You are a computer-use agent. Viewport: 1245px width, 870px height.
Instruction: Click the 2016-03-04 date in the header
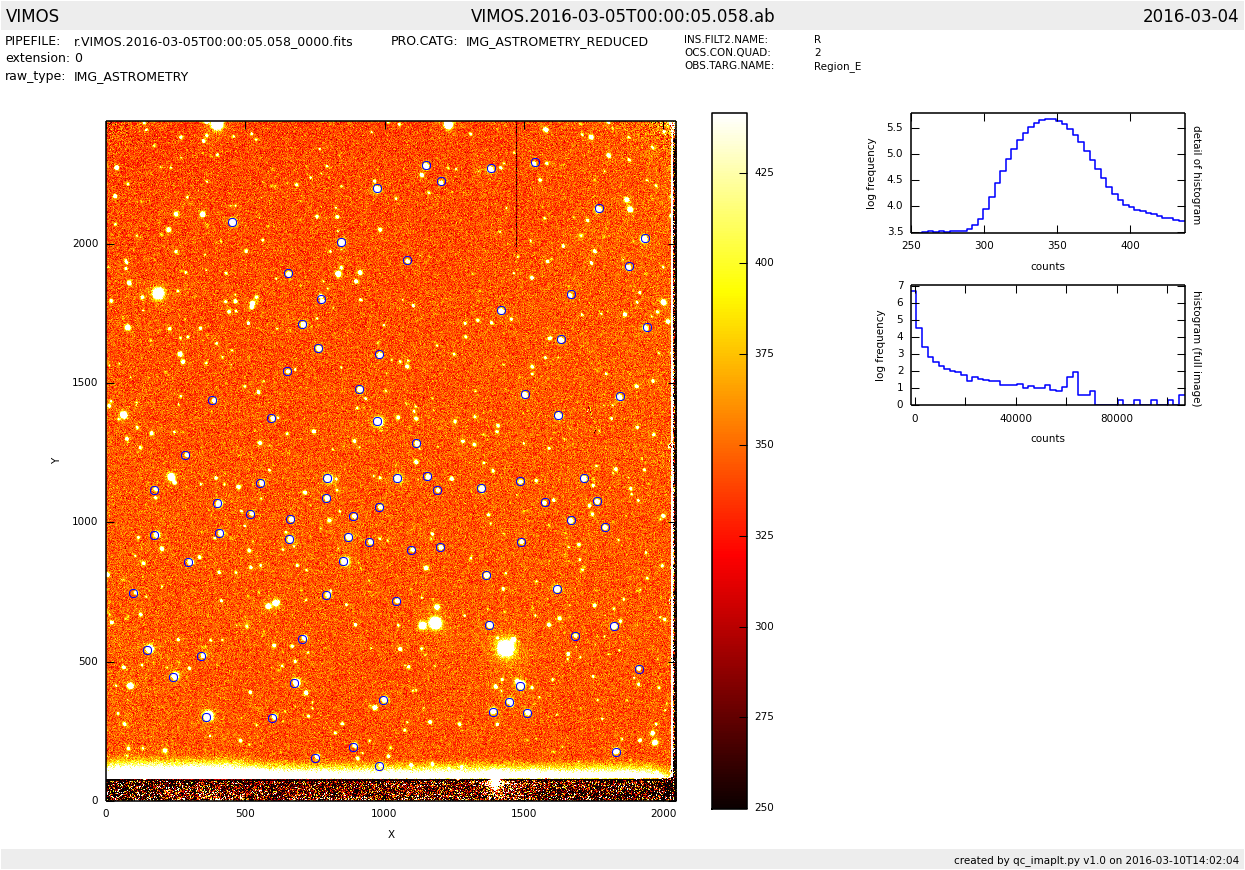(x=1190, y=17)
